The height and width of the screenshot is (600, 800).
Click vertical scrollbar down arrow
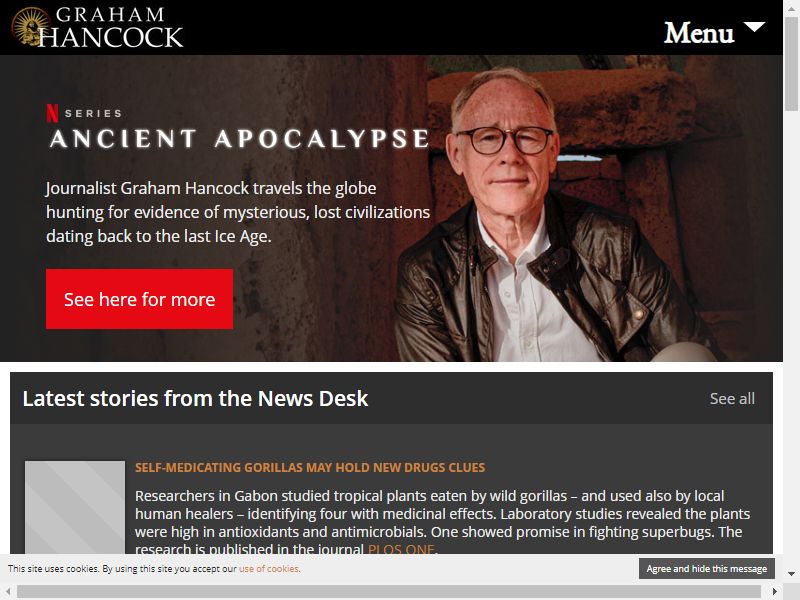[x=791, y=574]
